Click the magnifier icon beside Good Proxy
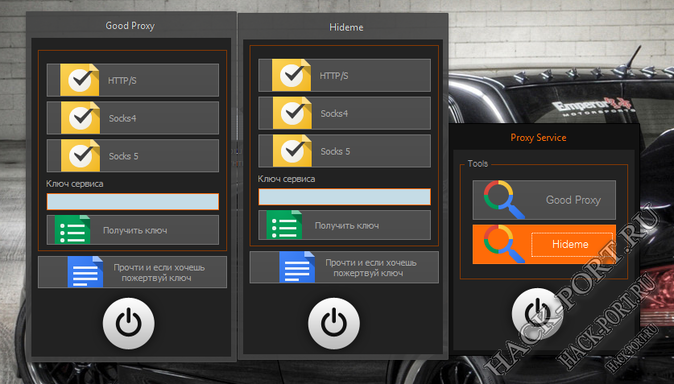The height and width of the screenshot is (384, 674). (x=504, y=200)
